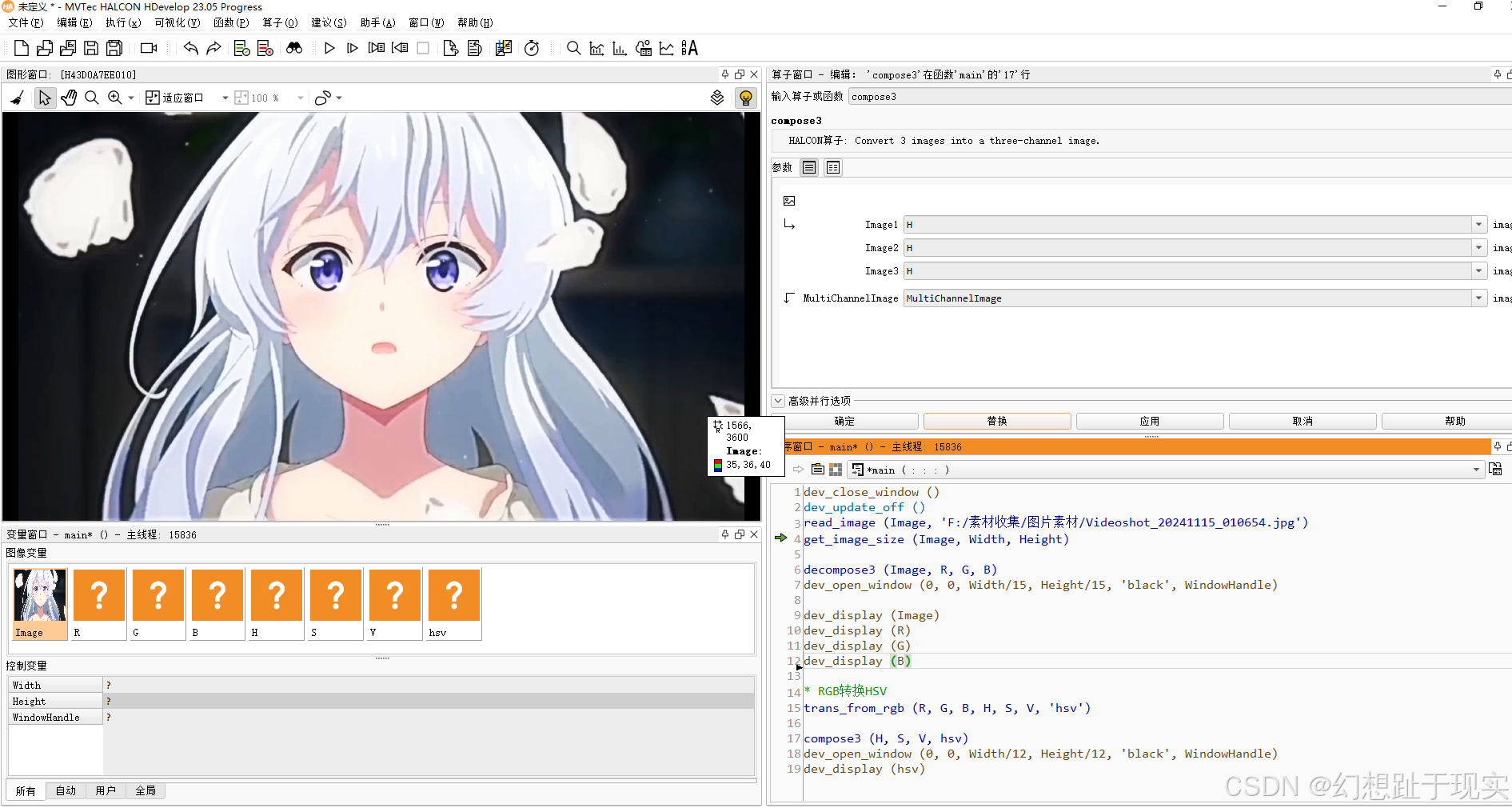
Task: Open the *main procedure selector dropdown
Action: tap(1476, 470)
